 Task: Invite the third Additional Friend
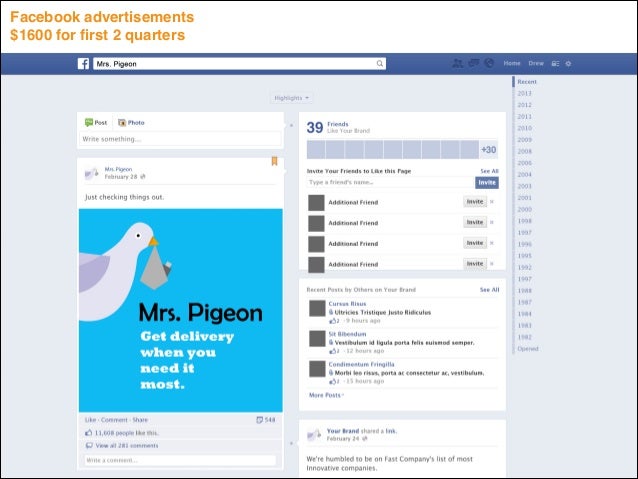click(x=475, y=243)
